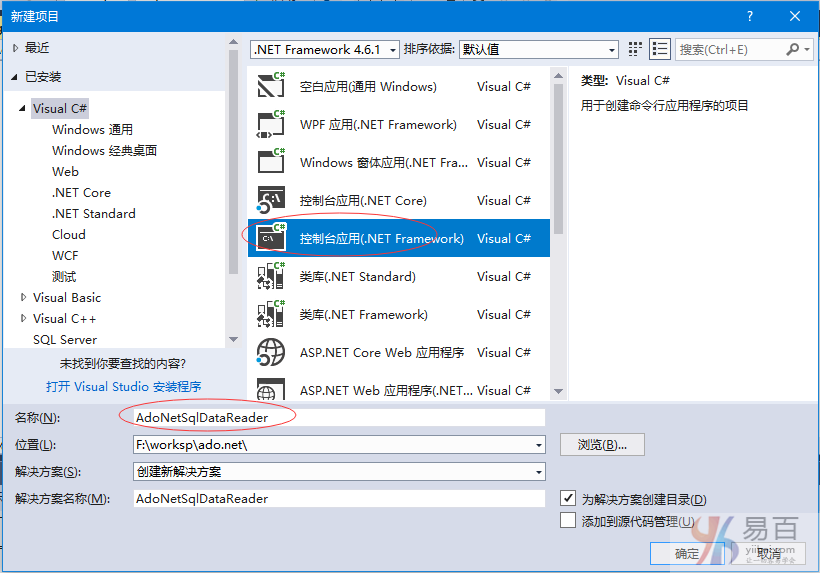Select the .NET Core console app icon
The image size is (820, 573).
click(x=271, y=201)
